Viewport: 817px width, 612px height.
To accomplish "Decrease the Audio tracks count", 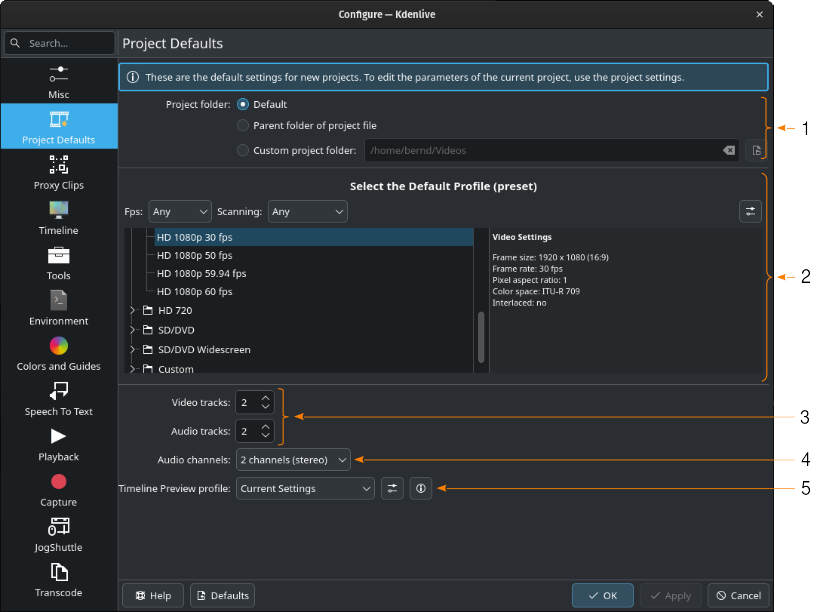I will [266, 435].
